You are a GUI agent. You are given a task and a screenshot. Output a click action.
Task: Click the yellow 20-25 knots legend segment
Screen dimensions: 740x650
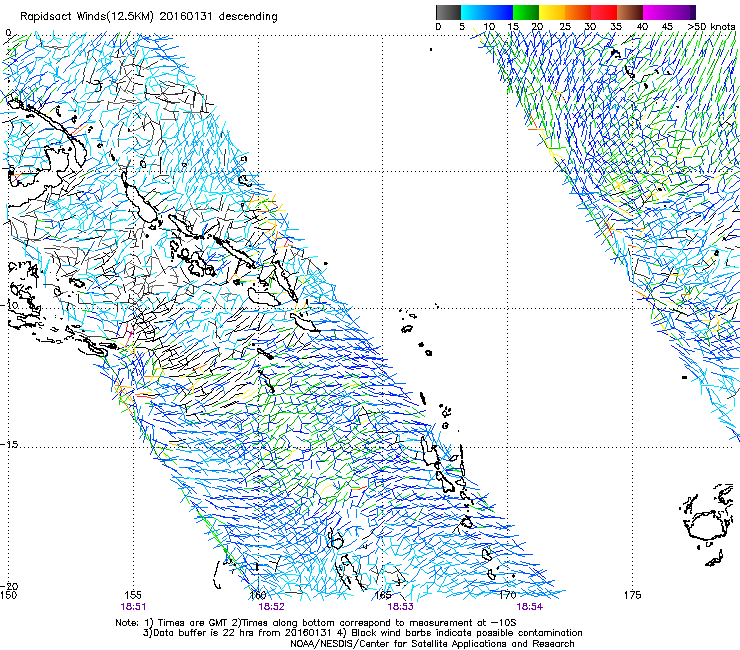[x=552, y=12]
